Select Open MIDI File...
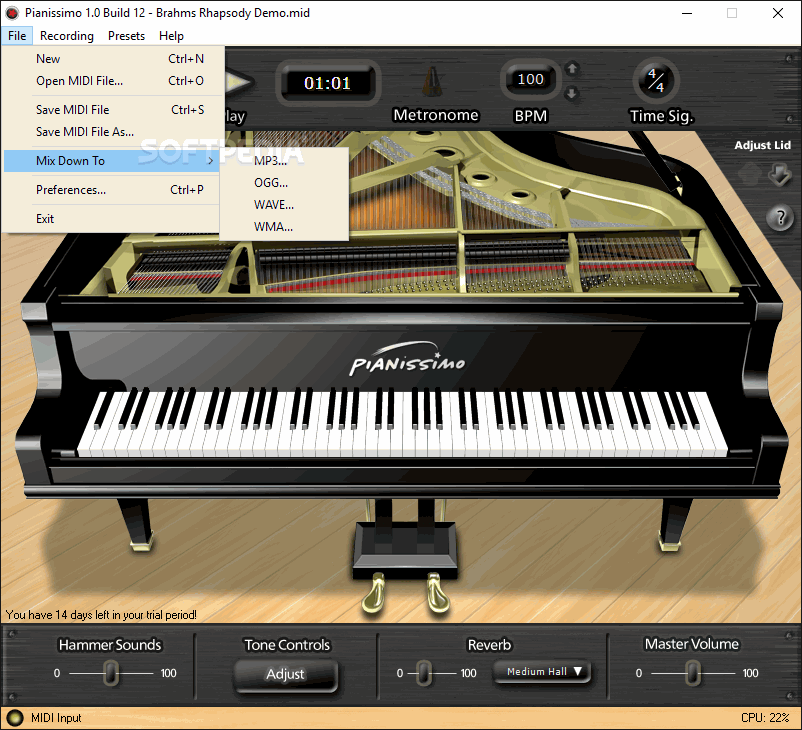Image resolution: width=802 pixels, height=730 pixels. 113,81
